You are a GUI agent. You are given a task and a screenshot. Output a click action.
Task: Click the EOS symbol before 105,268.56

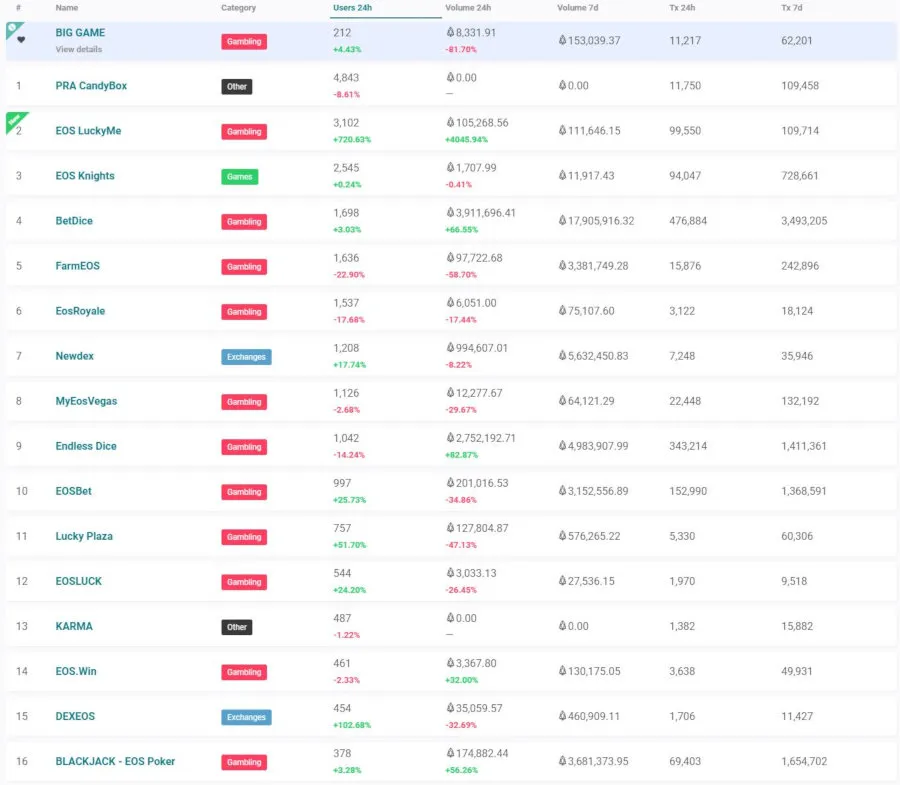tap(451, 122)
